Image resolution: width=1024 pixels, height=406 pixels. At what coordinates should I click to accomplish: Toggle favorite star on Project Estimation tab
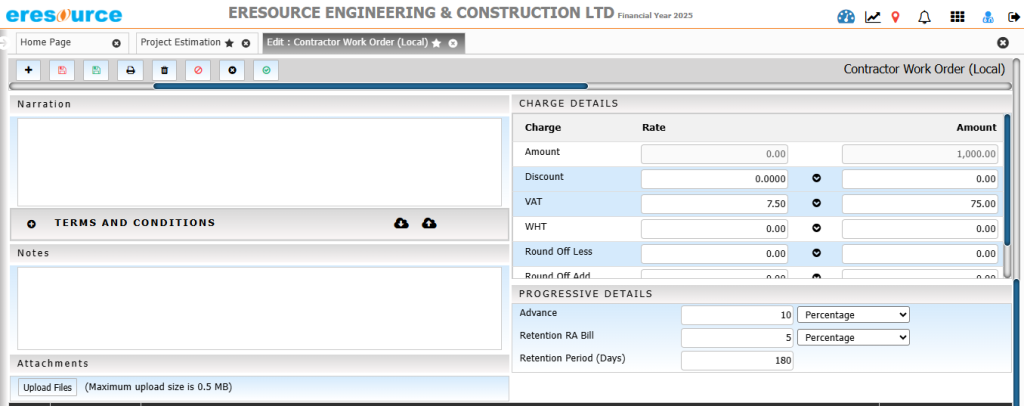[229, 44]
